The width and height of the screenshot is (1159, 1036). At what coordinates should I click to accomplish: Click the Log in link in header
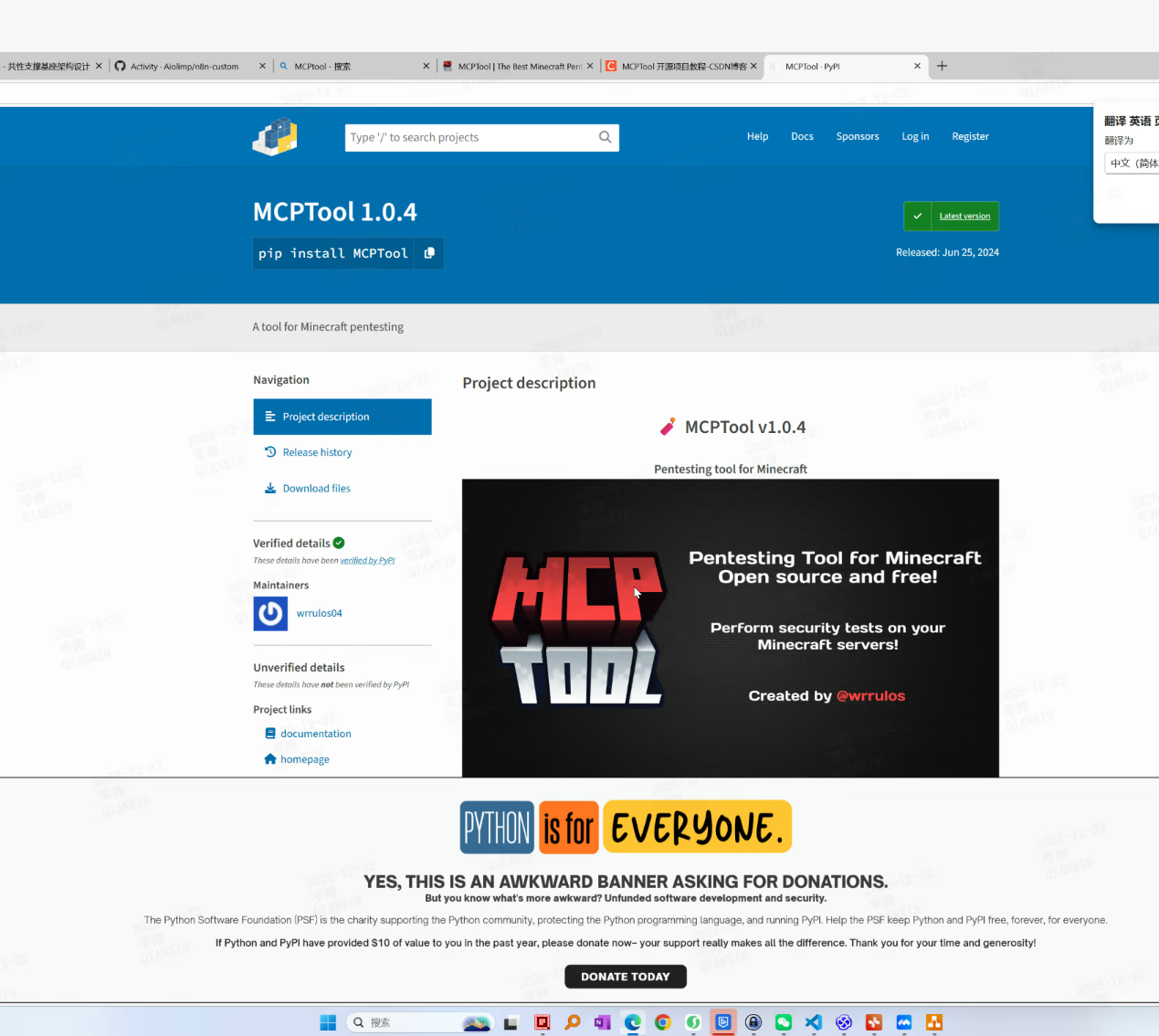(x=915, y=137)
